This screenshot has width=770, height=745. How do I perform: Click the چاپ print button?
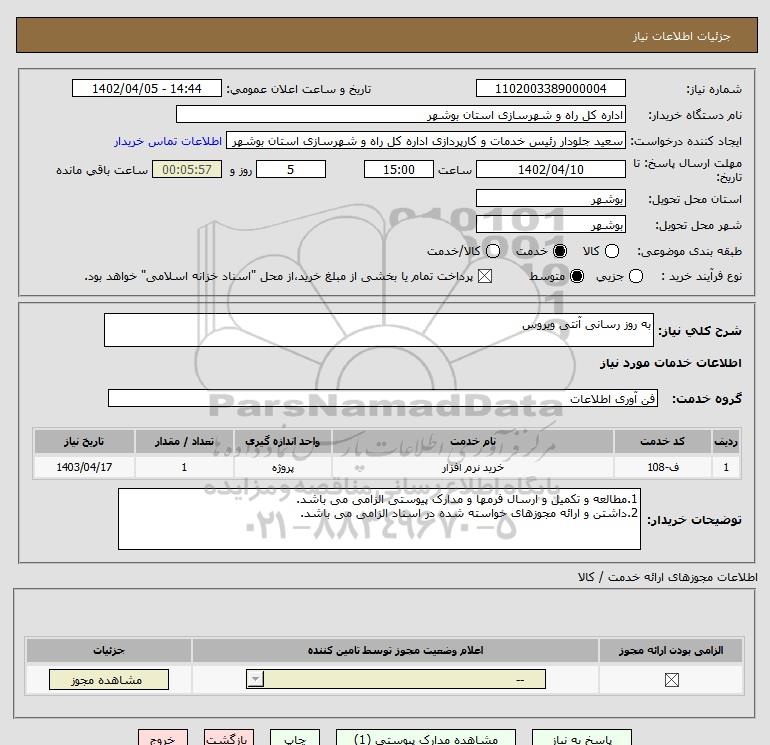pos(295,738)
